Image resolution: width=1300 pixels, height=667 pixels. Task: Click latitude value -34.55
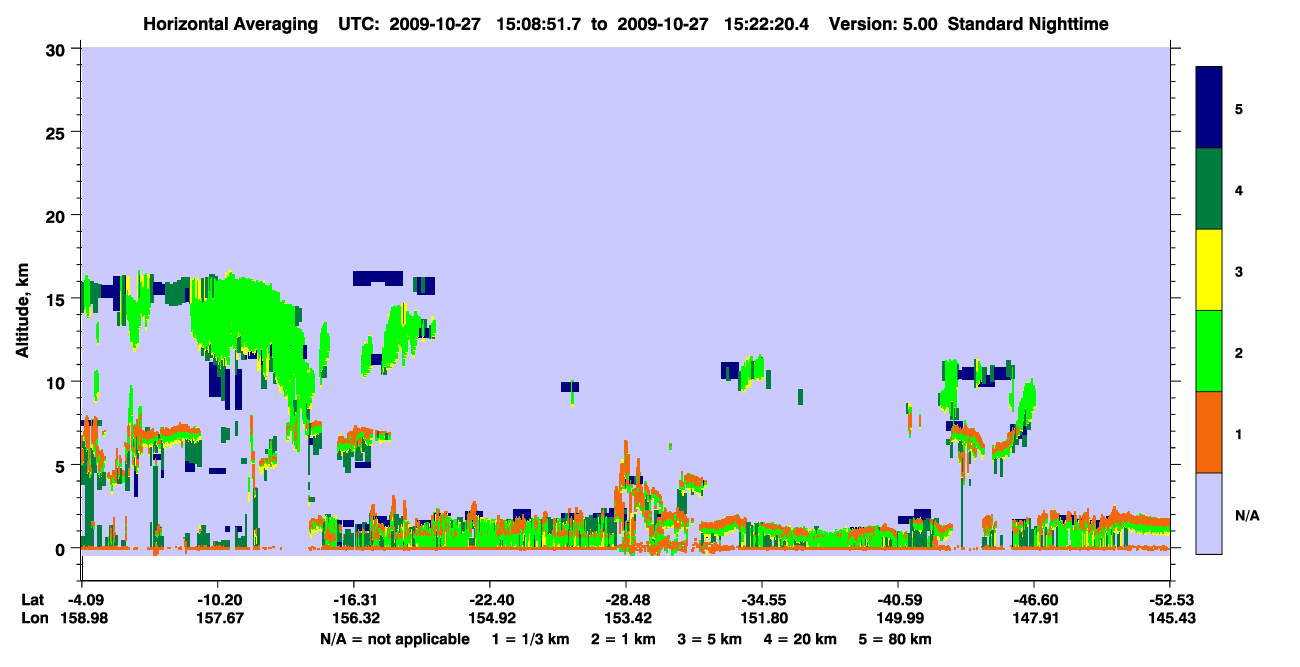click(x=762, y=600)
